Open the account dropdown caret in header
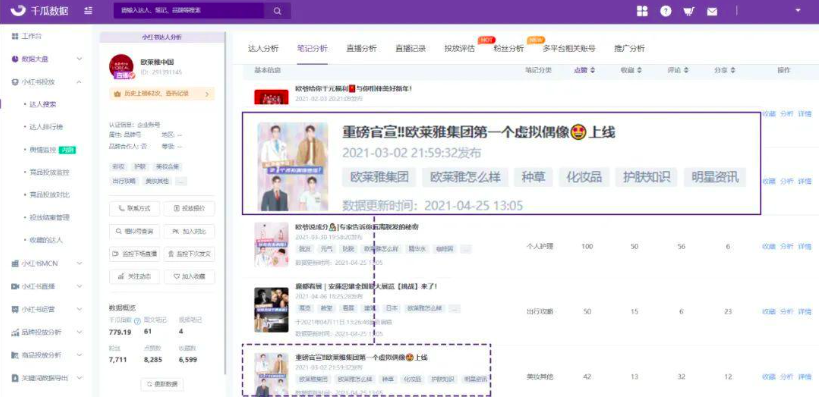821x402 pixels. coord(798,10)
